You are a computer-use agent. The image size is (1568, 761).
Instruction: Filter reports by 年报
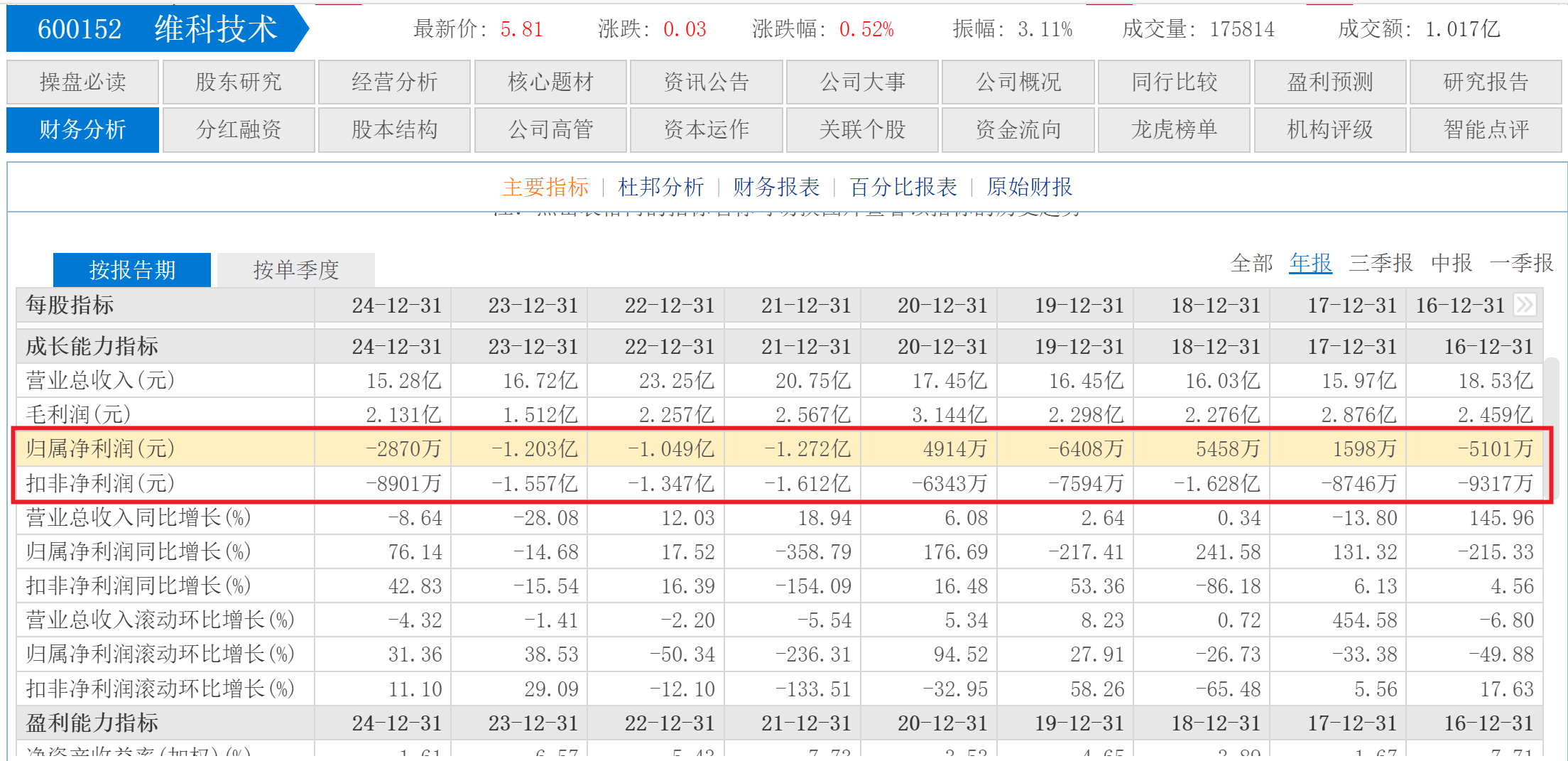(x=1311, y=263)
